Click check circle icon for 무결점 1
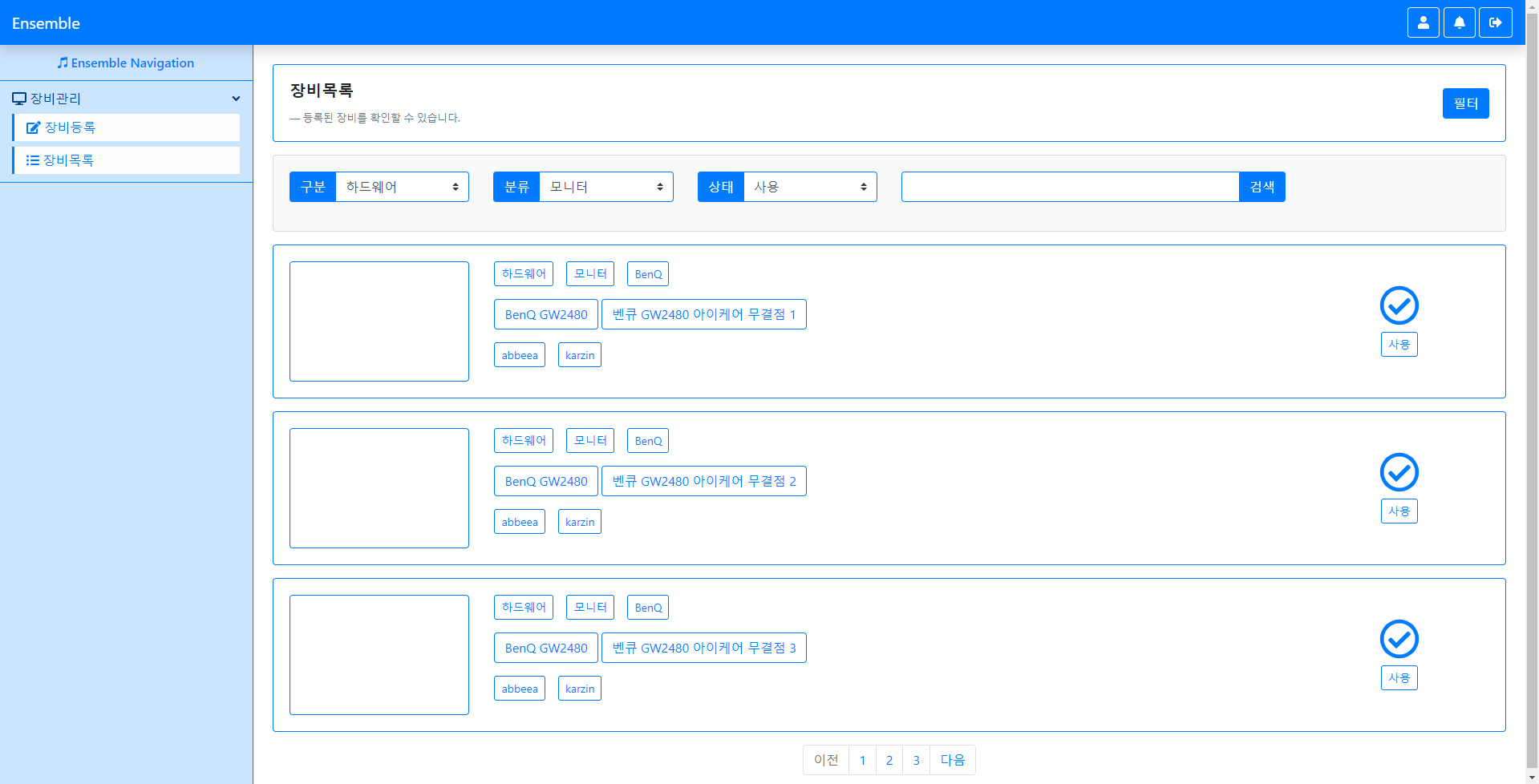The height and width of the screenshot is (784, 1539). tap(1399, 305)
